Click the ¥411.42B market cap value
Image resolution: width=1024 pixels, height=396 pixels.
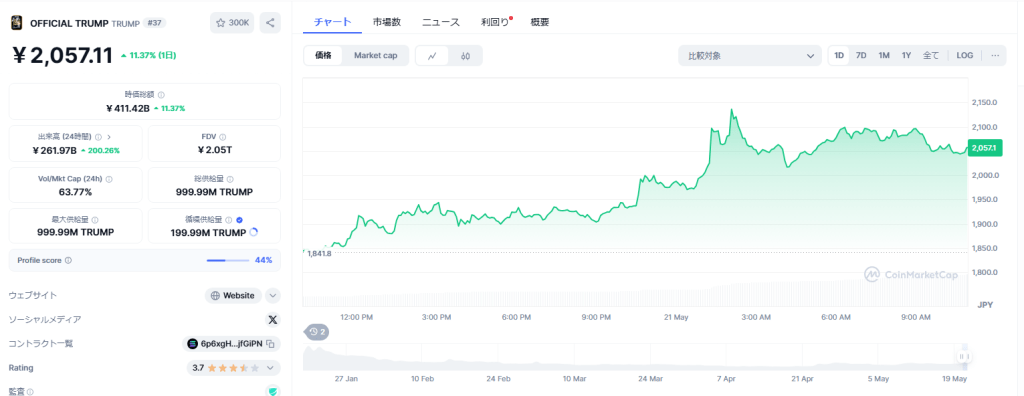(127, 108)
